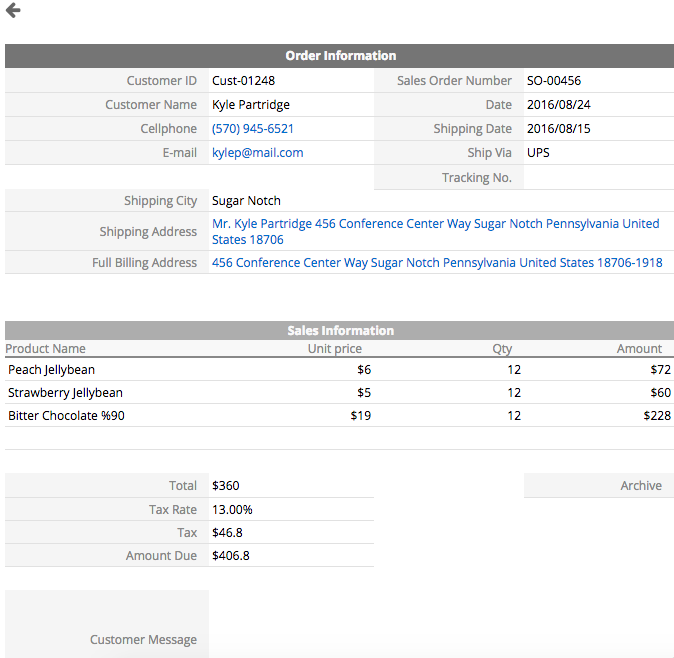Click the Amount Due label

pos(161,555)
